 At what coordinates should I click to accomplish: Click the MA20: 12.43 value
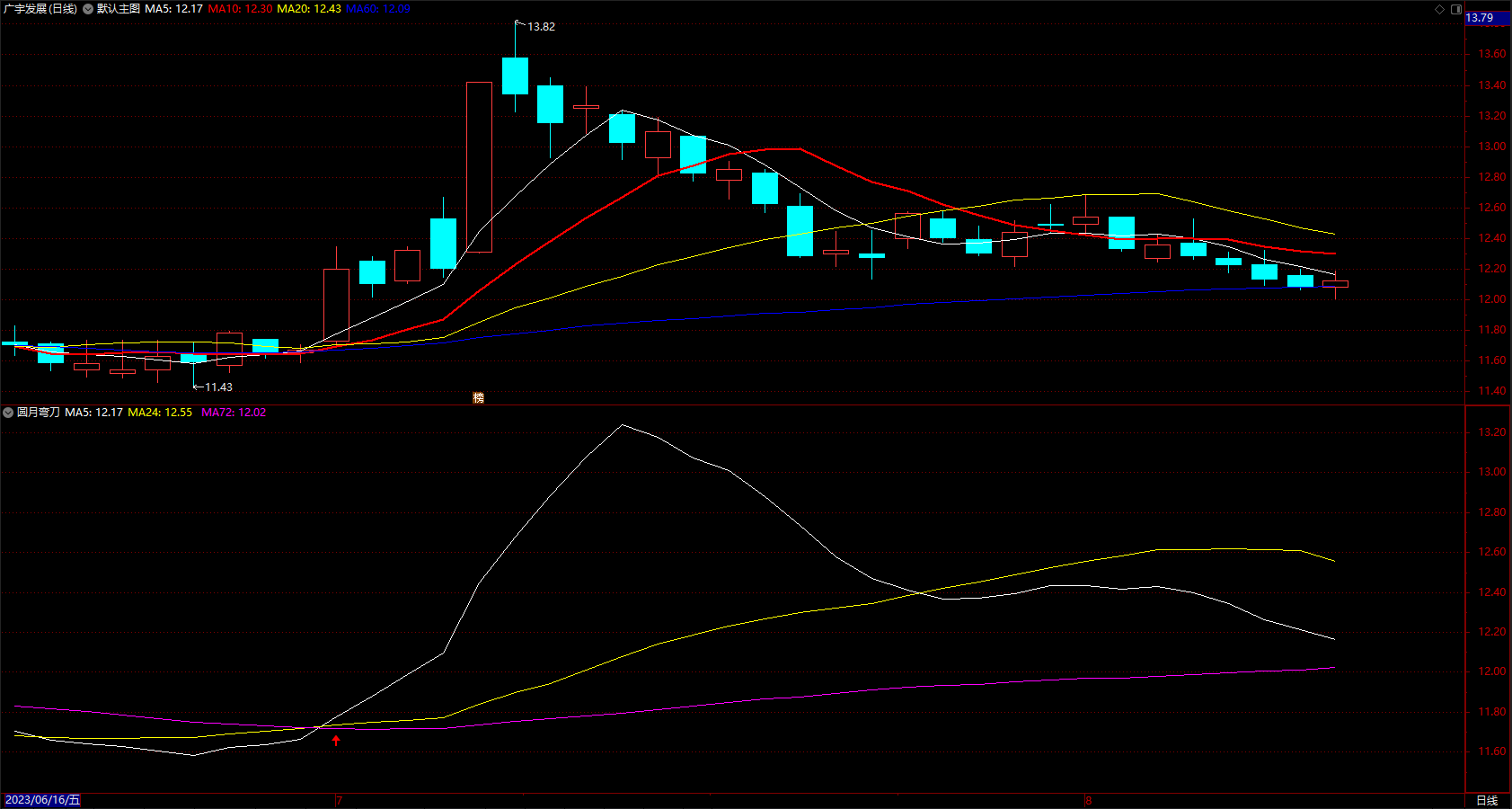click(x=309, y=9)
